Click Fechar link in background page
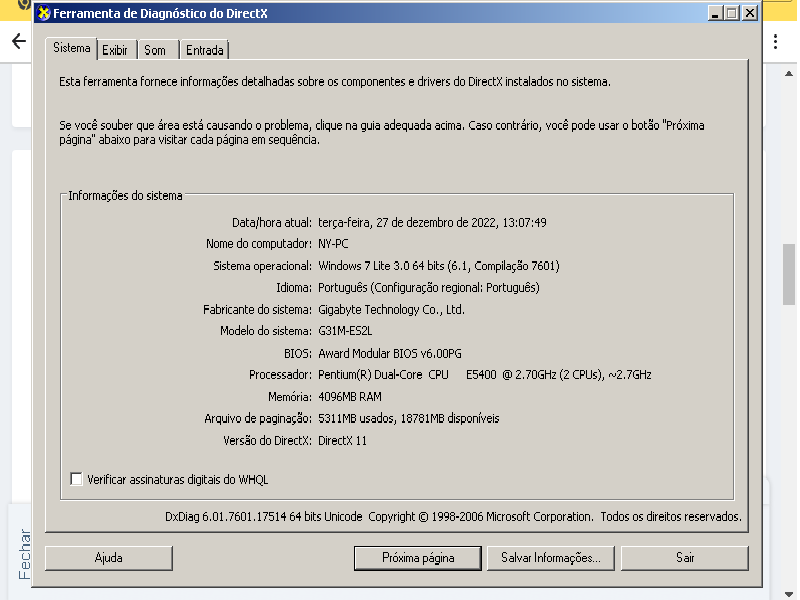 pyautogui.click(x=24, y=554)
